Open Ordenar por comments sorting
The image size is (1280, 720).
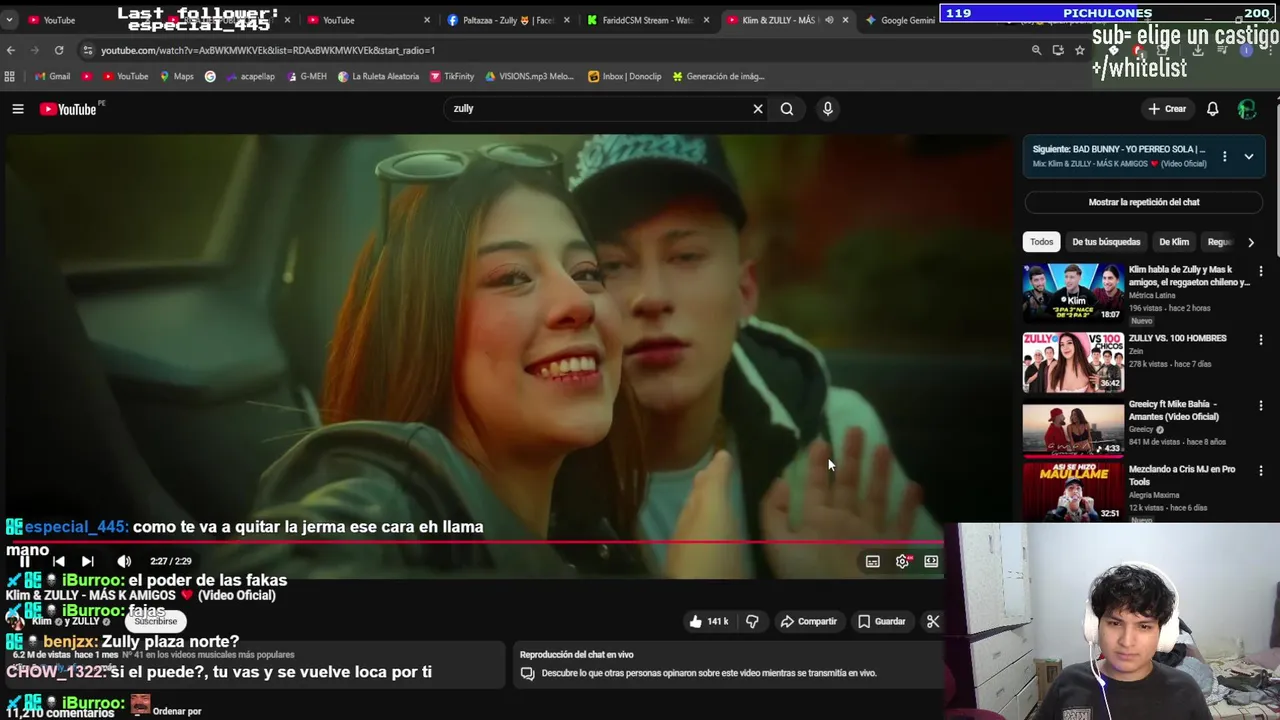click(177, 711)
